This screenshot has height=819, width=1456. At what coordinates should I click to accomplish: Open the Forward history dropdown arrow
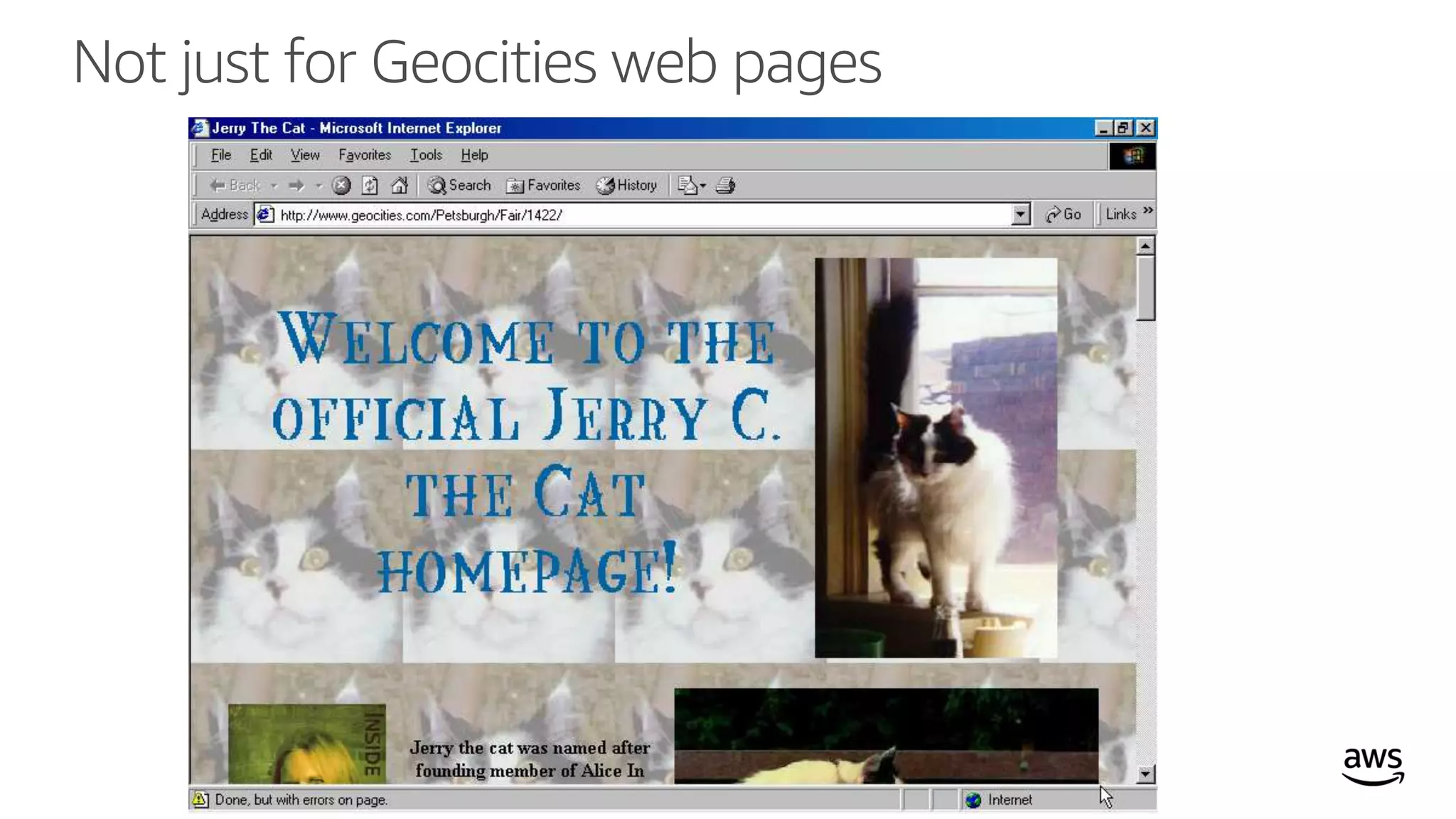click(319, 186)
